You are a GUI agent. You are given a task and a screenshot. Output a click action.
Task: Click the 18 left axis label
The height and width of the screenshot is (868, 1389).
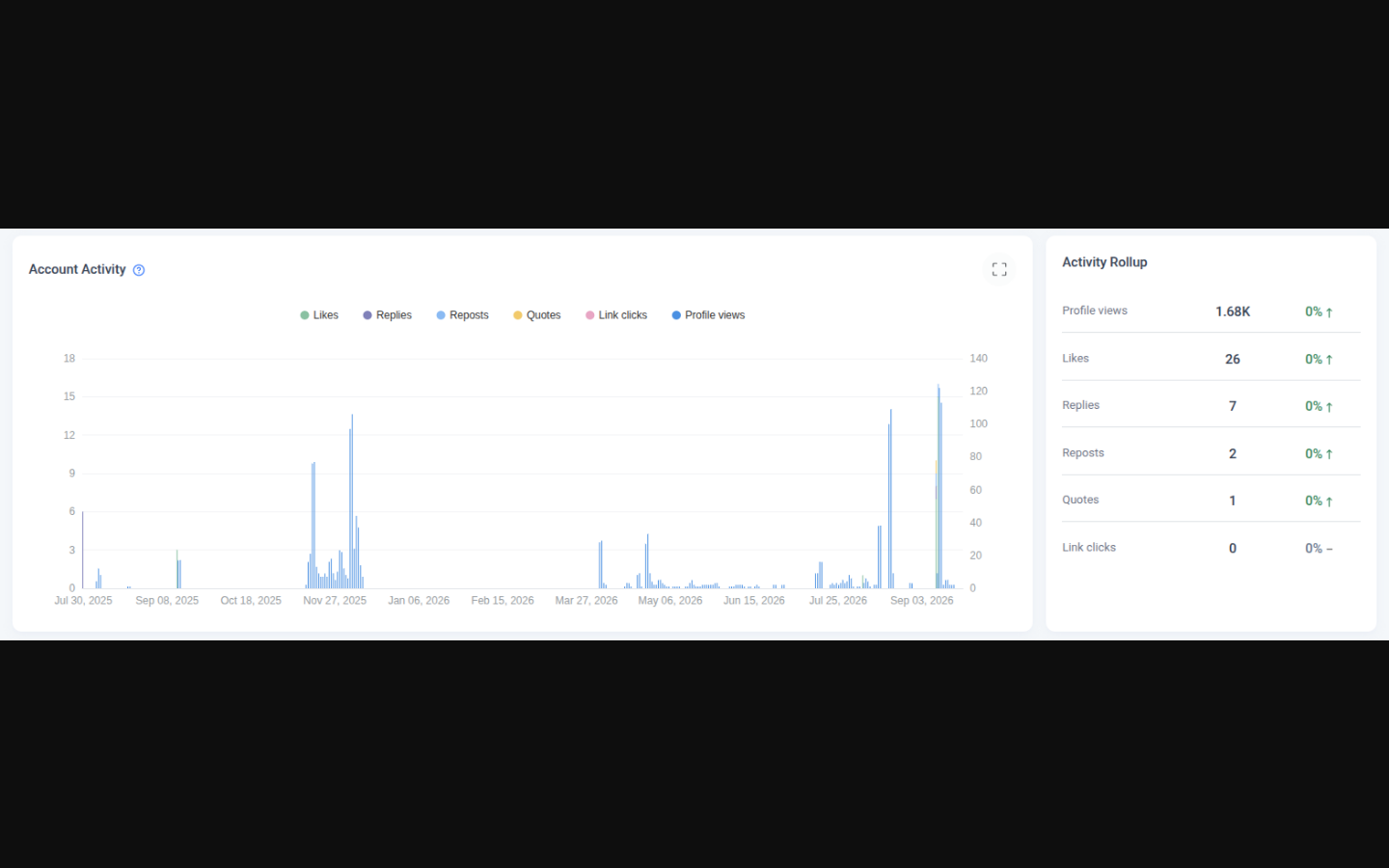pos(69,358)
